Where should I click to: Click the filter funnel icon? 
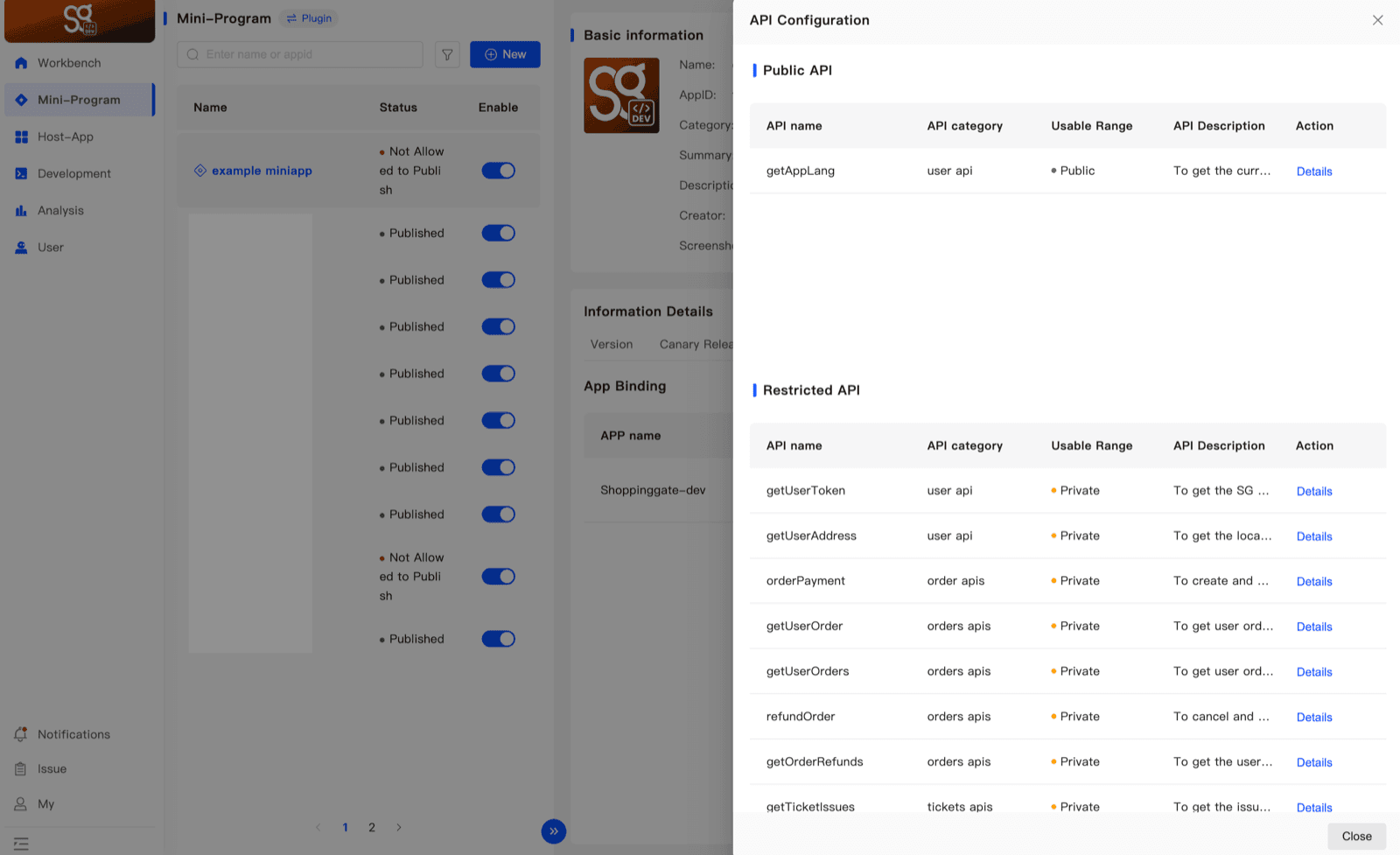(x=447, y=54)
